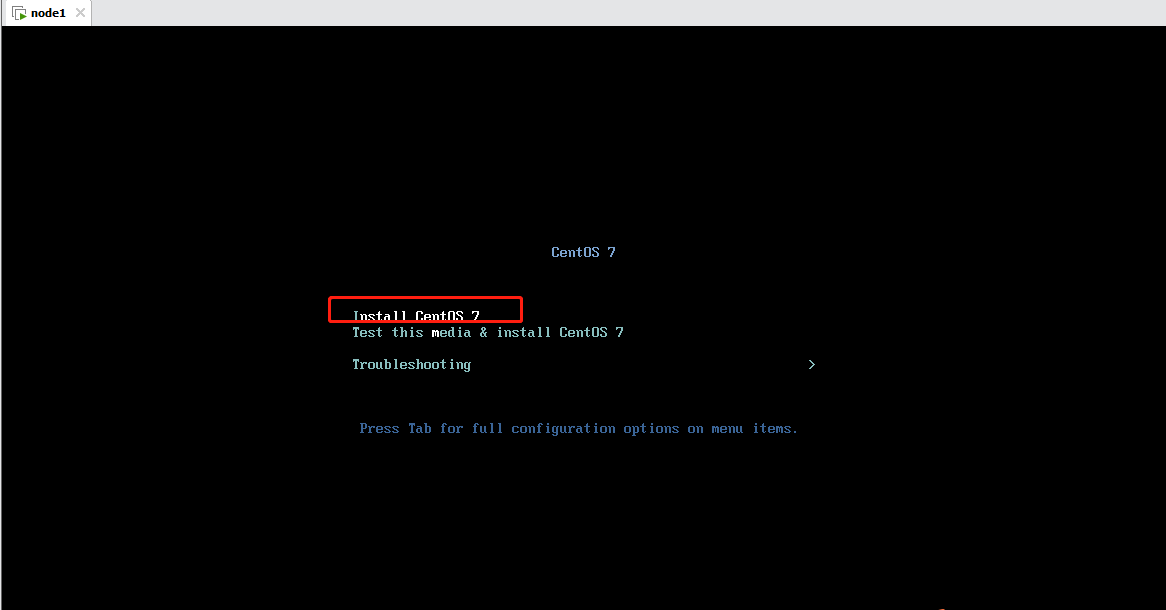Select the Install CentOS 7 boot entry
The image size is (1166, 610).
[416, 316]
